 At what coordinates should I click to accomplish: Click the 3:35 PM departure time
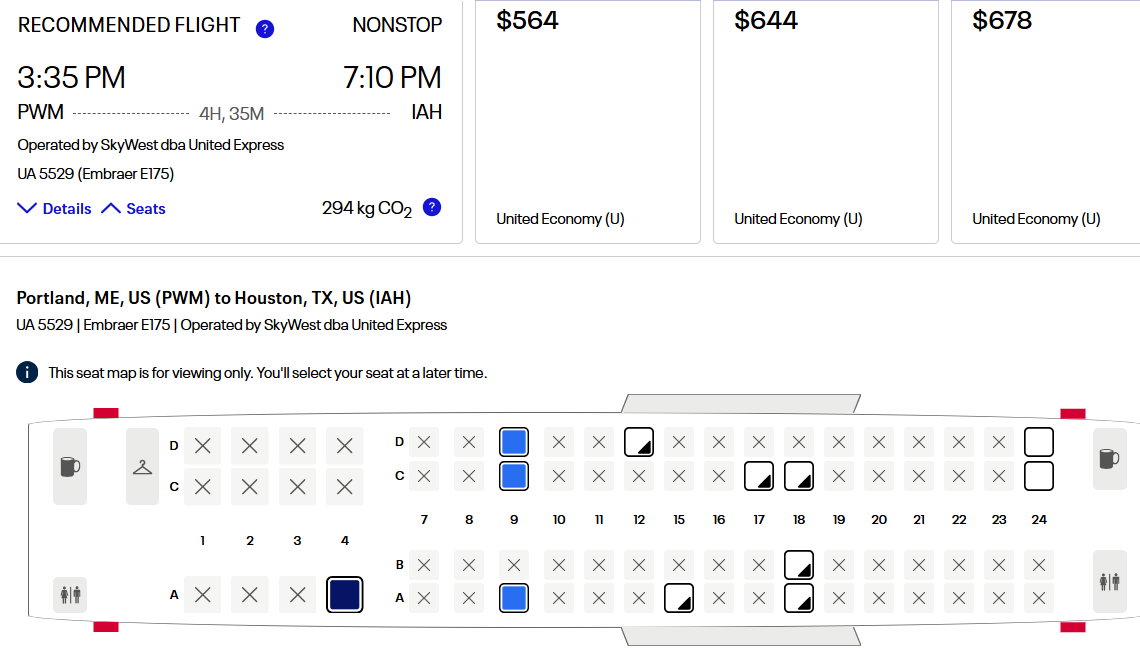(x=71, y=78)
